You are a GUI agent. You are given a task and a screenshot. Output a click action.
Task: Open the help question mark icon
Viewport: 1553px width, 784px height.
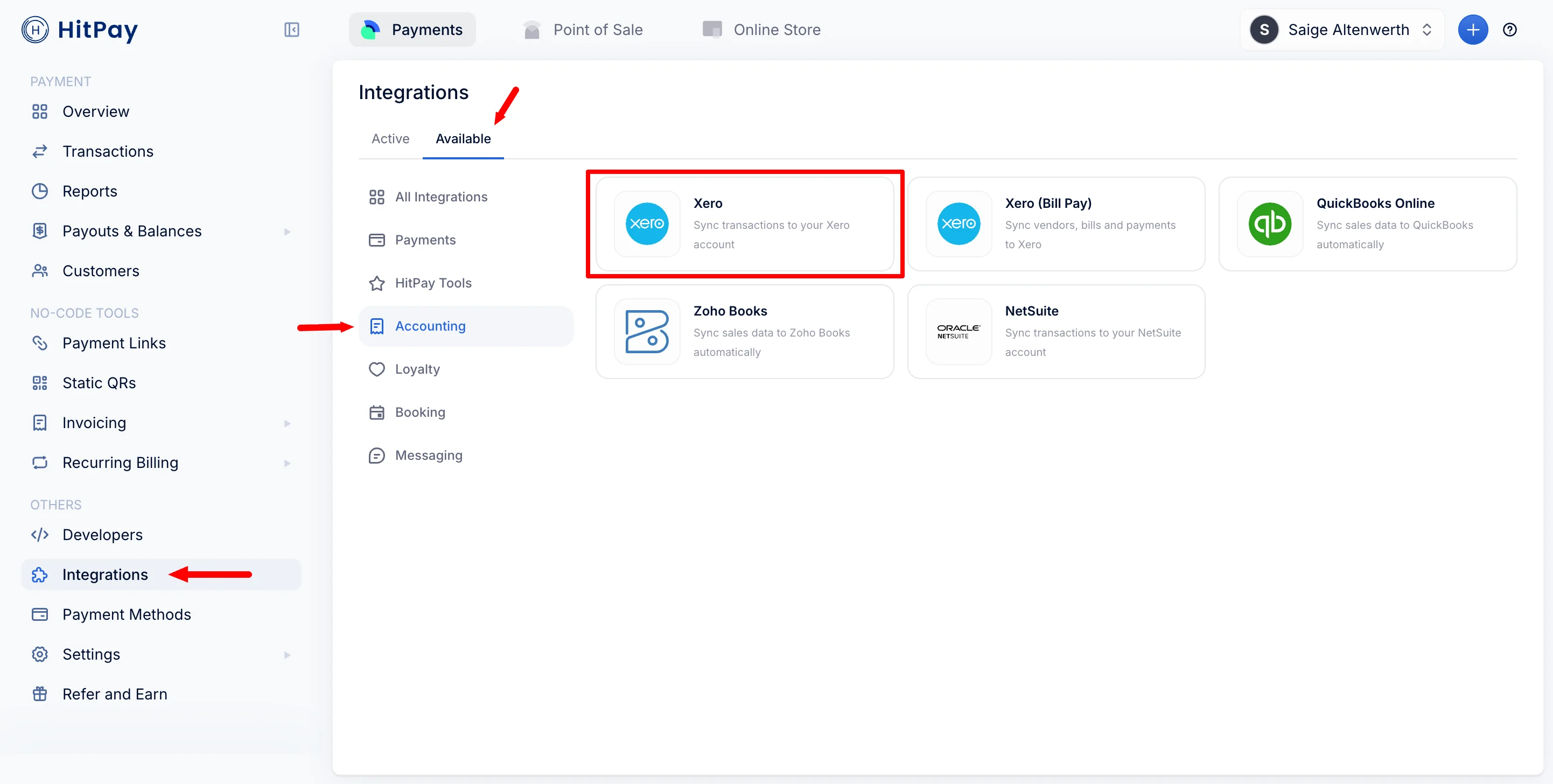pyautogui.click(x=1509, y=30)
